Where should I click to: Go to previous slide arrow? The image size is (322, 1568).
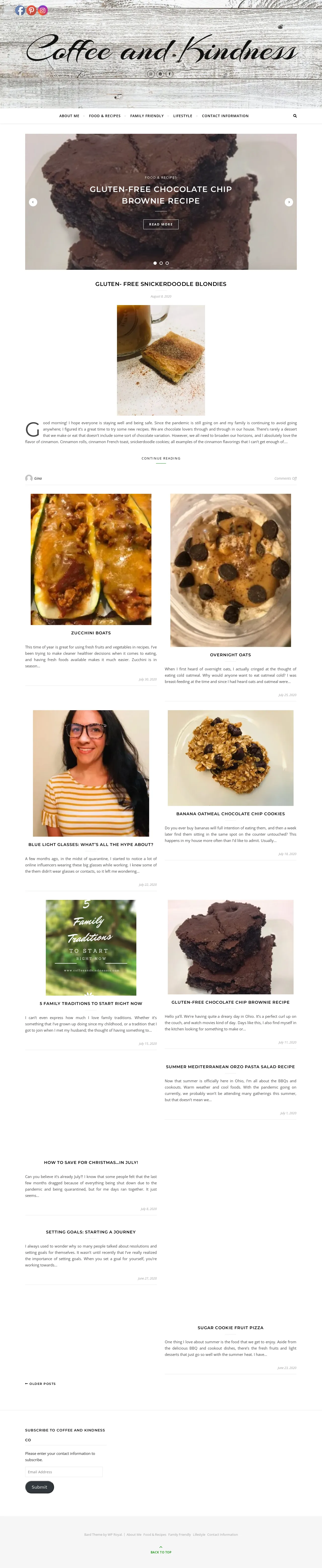pos(33,202)
